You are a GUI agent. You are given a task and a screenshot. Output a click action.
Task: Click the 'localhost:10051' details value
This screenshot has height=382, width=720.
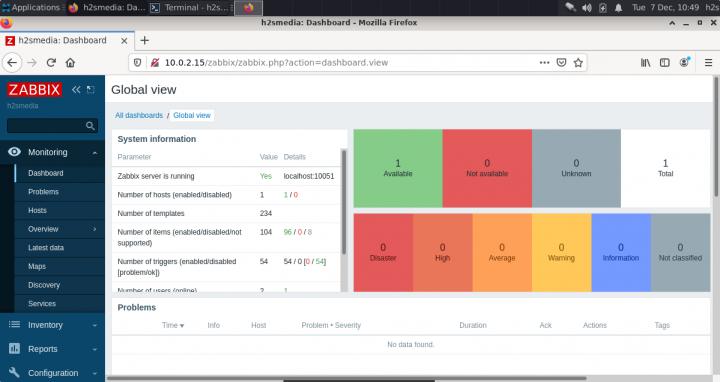coord(309,176)
